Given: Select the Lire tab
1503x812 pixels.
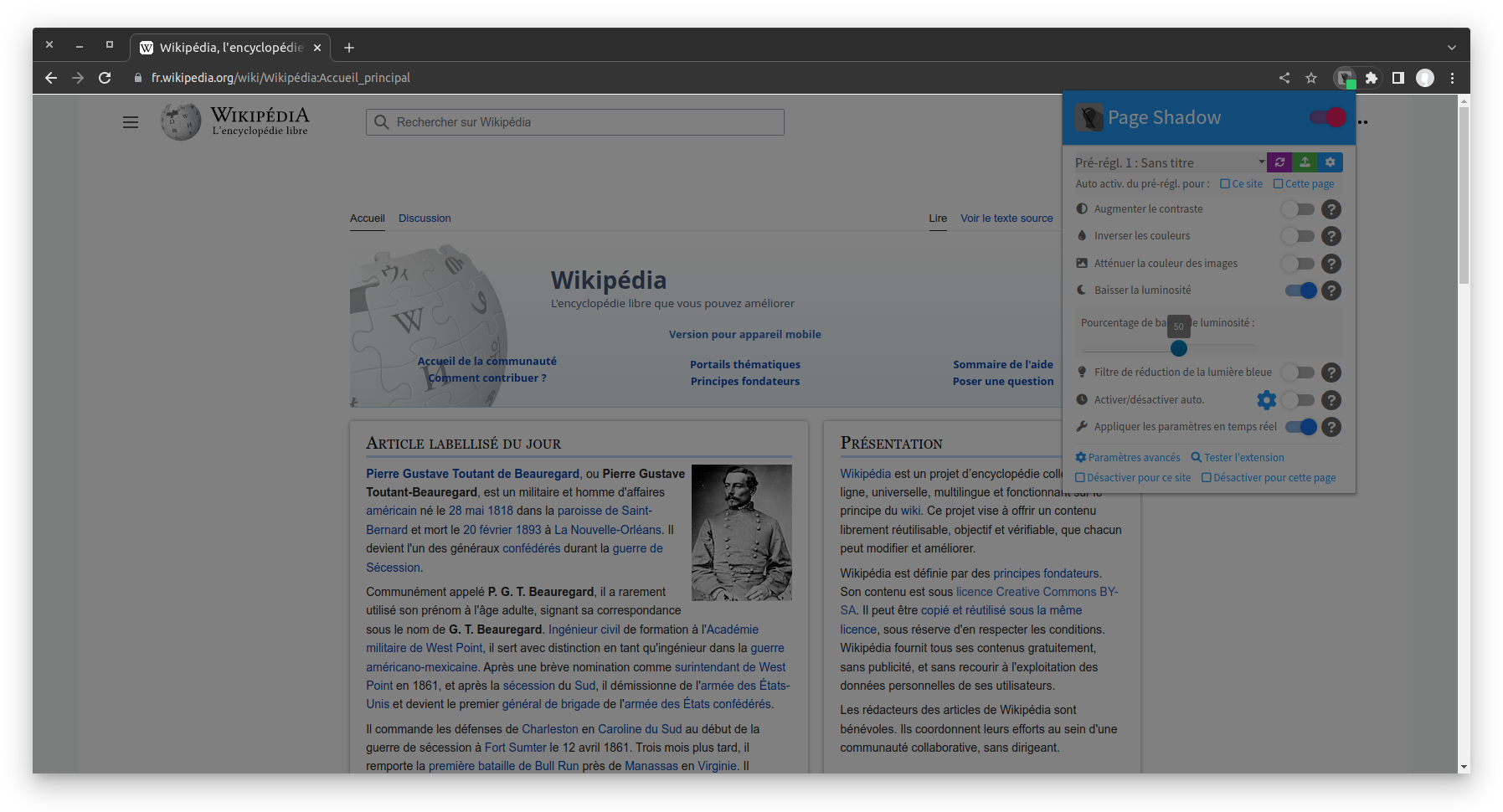Looking at the screenshot, I should [x=938, y=218].
